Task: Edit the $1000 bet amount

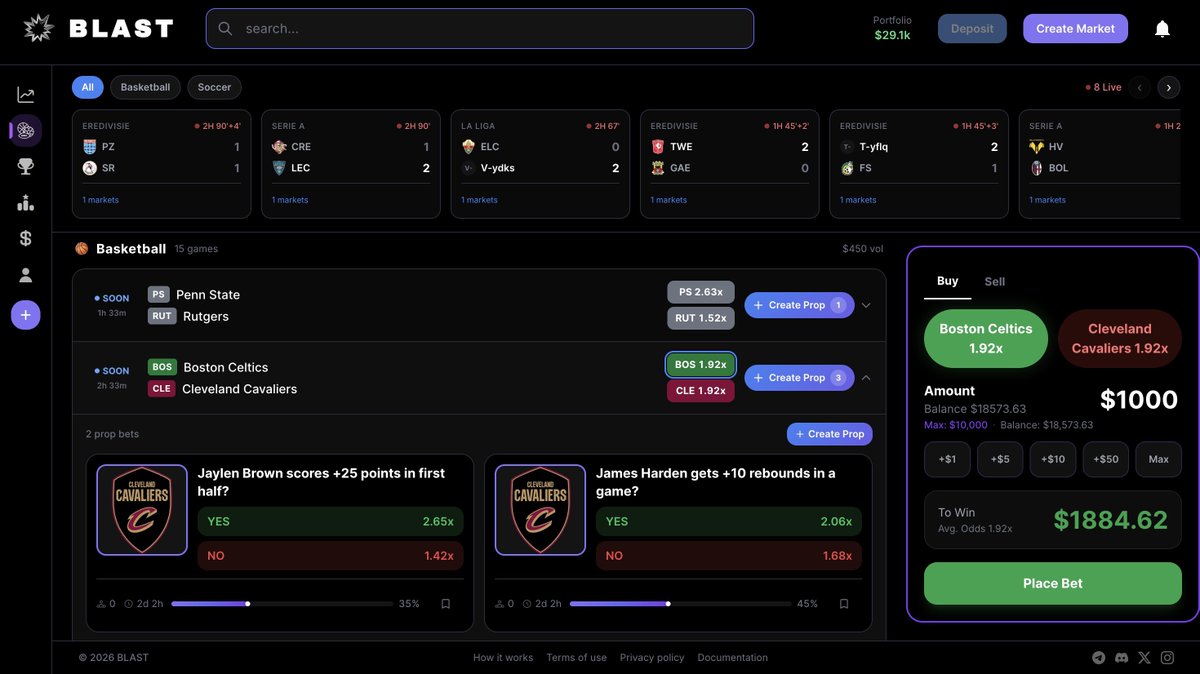Action: pos(1139,400)
